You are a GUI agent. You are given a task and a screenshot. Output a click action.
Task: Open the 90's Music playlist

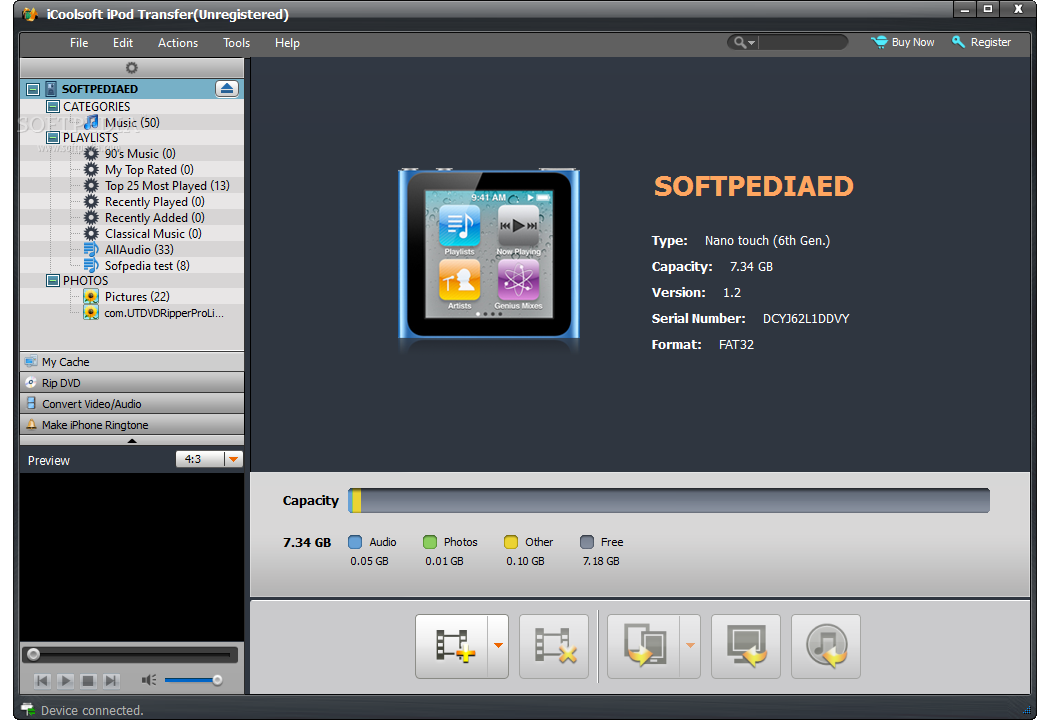(140, 153)
